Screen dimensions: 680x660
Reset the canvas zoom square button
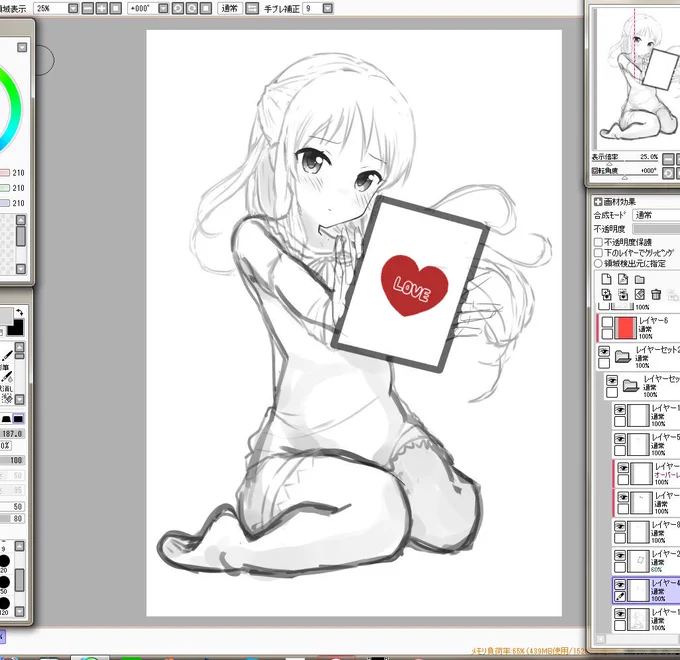pos(115,8)
